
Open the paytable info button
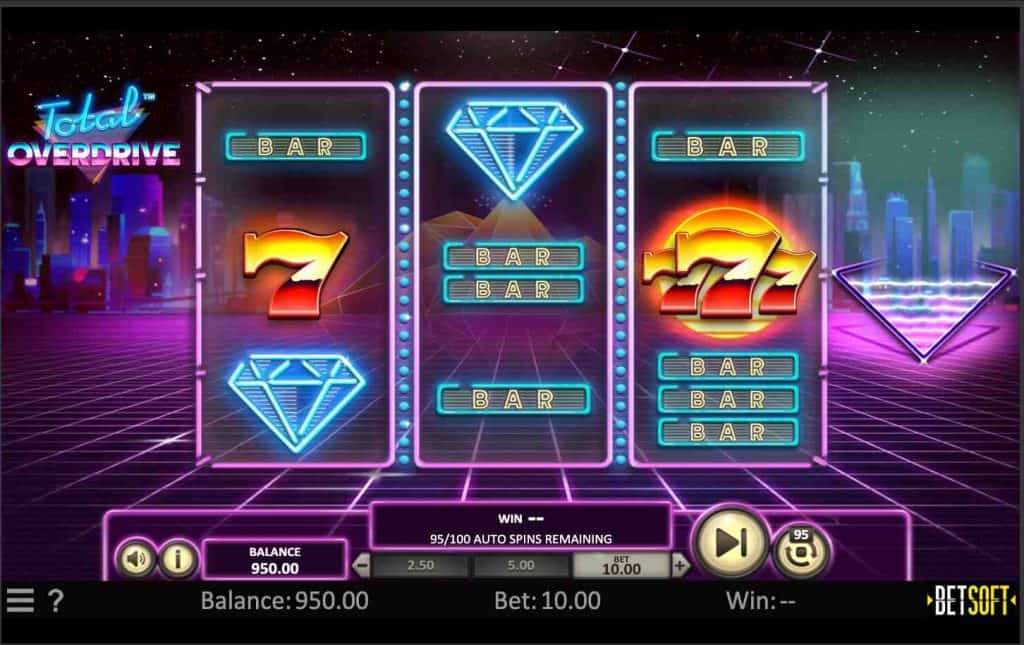point(178,558)
